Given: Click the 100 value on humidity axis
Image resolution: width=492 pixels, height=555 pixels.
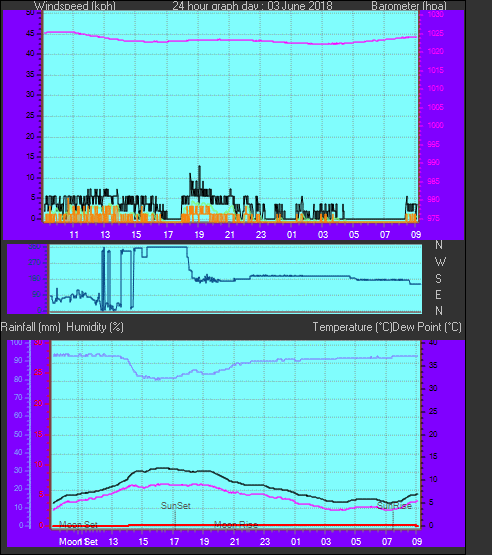Looking at the screenshot, I should (16, 342).
